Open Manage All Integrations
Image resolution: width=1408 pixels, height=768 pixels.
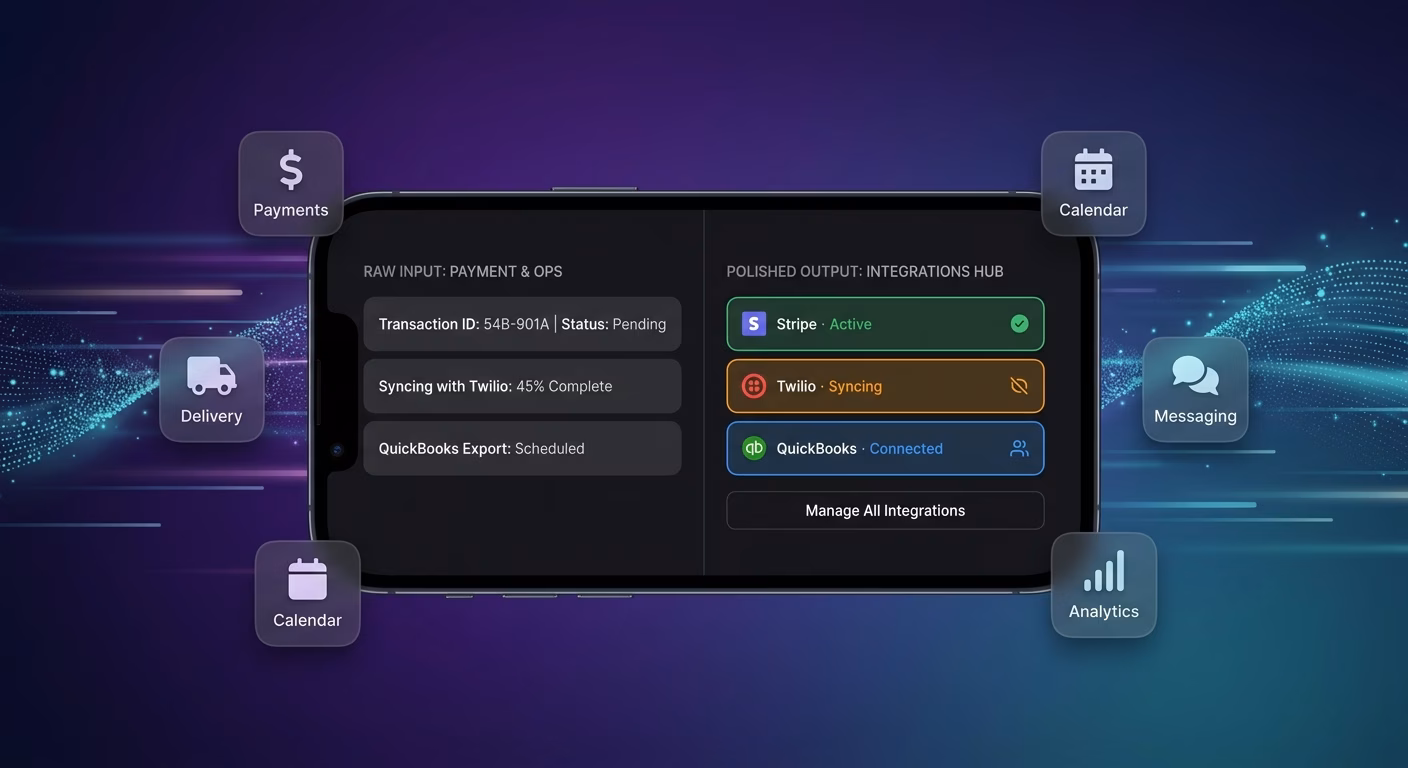pos(885,510)
